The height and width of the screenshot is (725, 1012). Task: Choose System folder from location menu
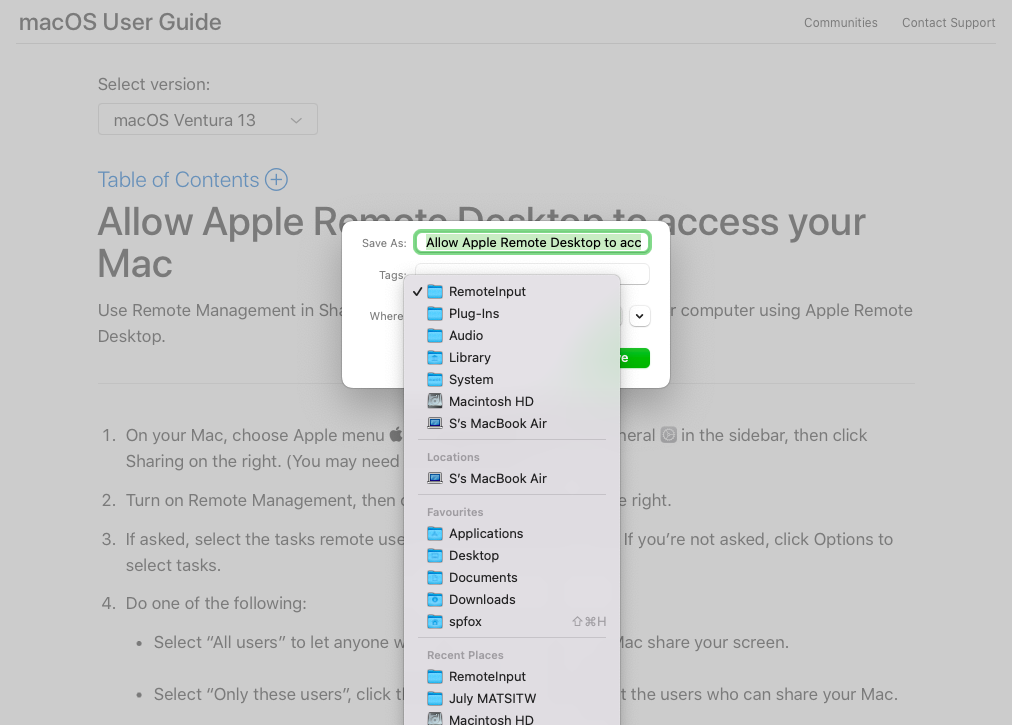click(x=512, y=380)
